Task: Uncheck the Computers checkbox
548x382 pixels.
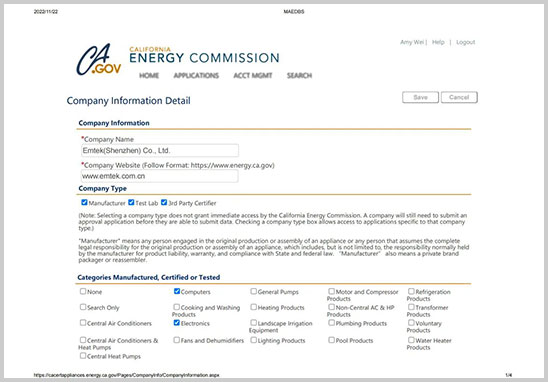Action: (177, 291)
